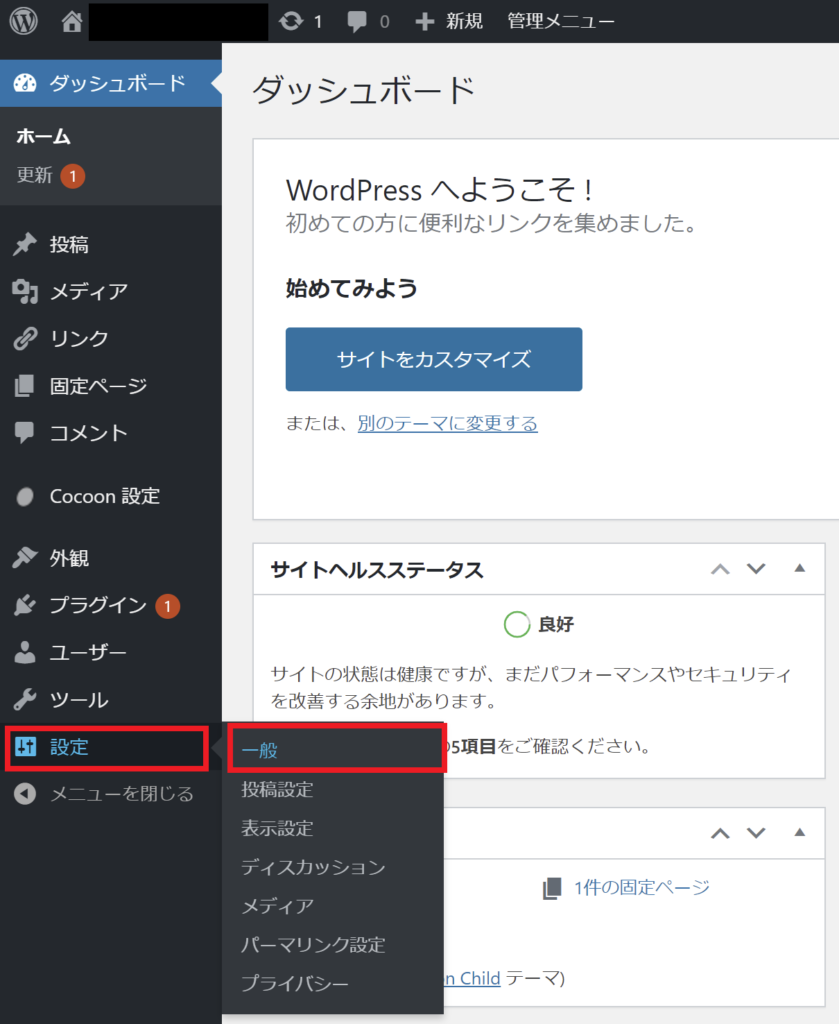Move the 1件の固定ページ panel up
Screen dimensions: 839x1024
[720, 833]
